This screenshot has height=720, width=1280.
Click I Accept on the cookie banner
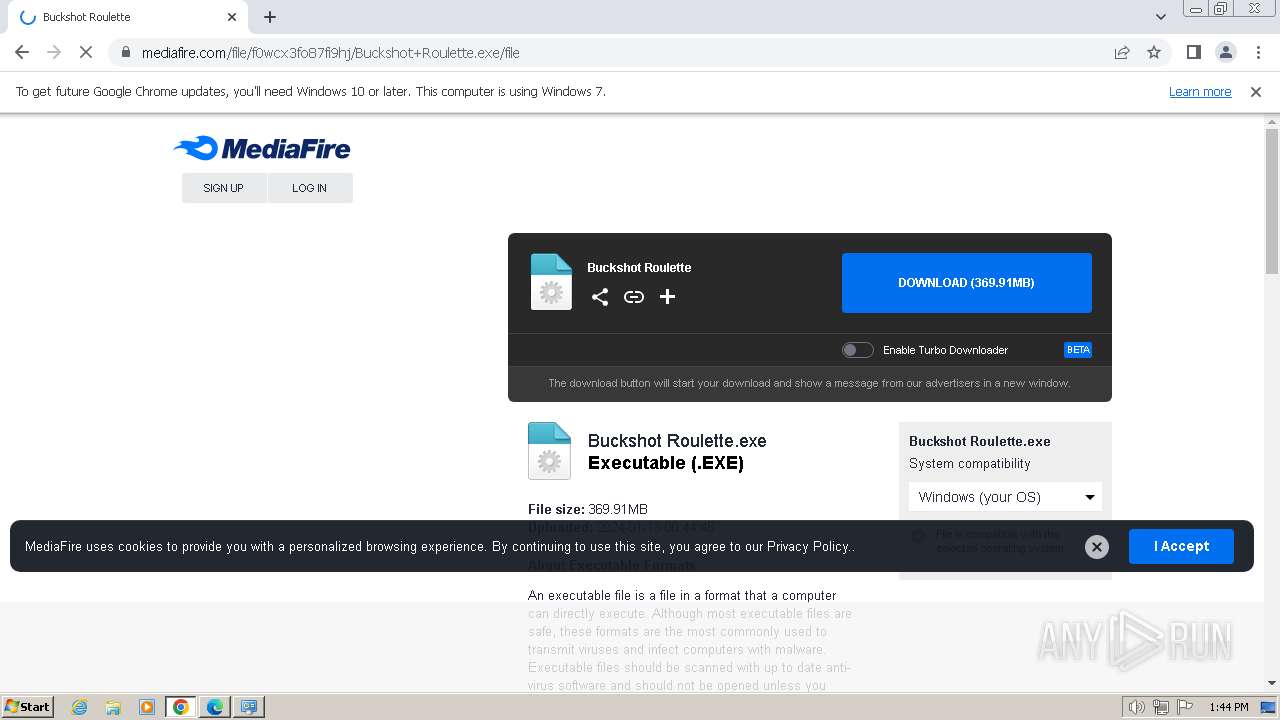[x=1181, y=547]
